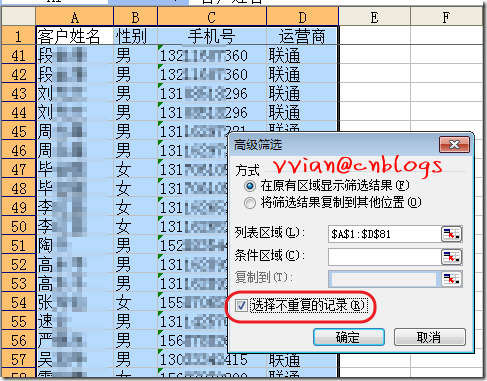Select column A header
Image resolution: width=487 pixels, height=381 pixels.
[75, 17]
